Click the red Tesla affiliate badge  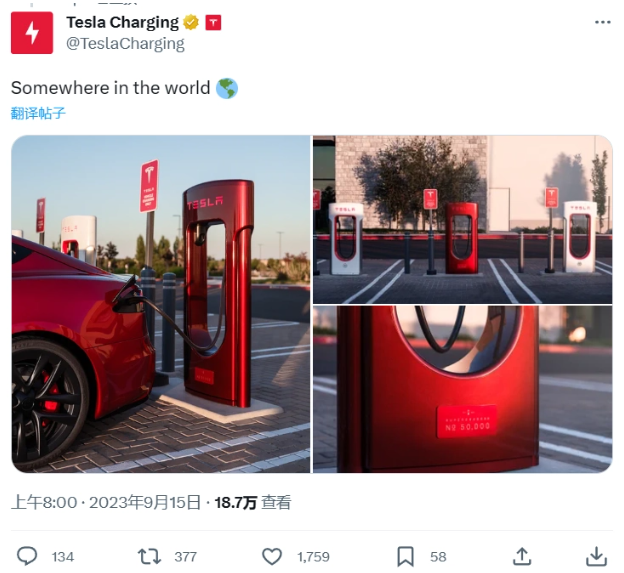coord(213,23)
